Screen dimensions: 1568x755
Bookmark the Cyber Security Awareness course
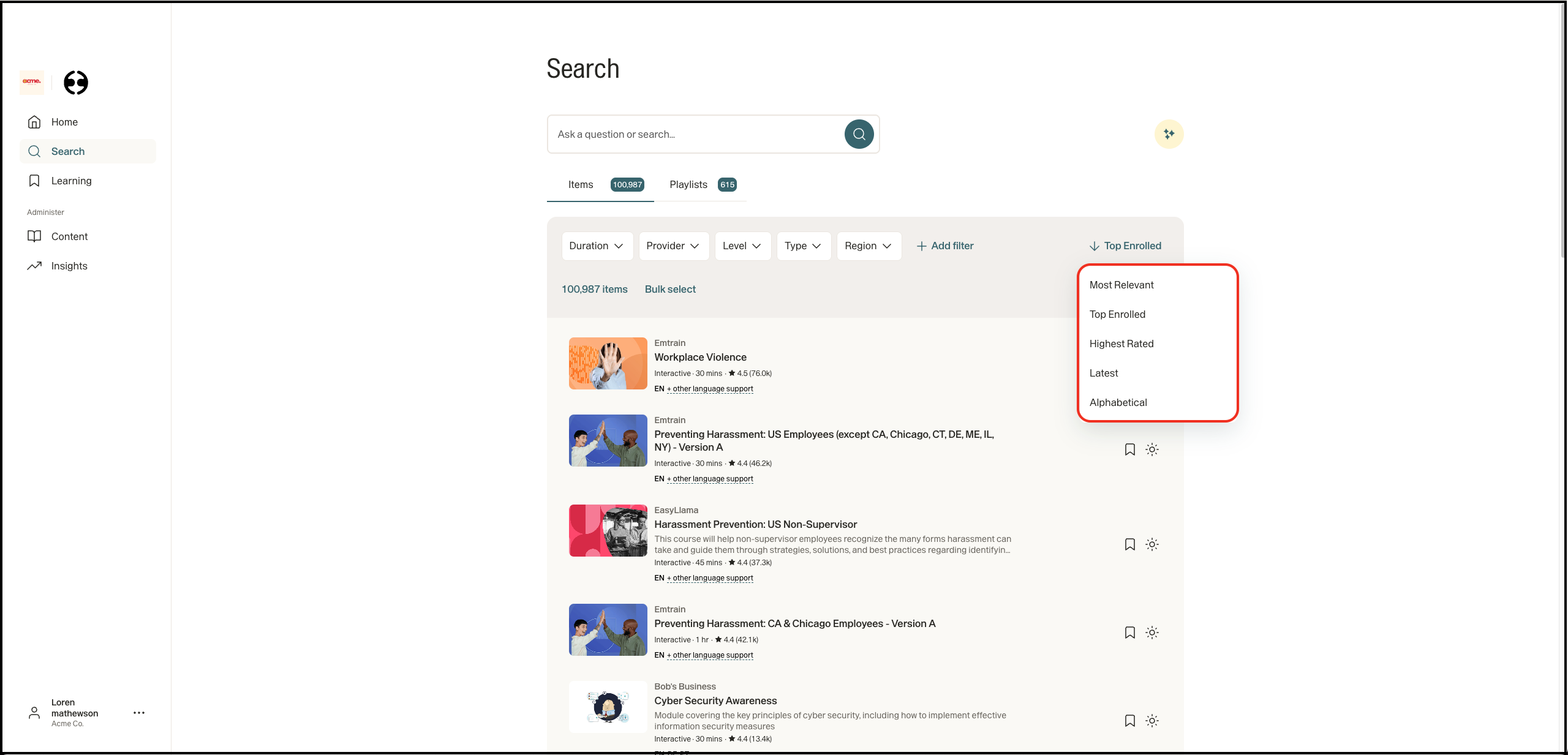(x=1130, y=721)
